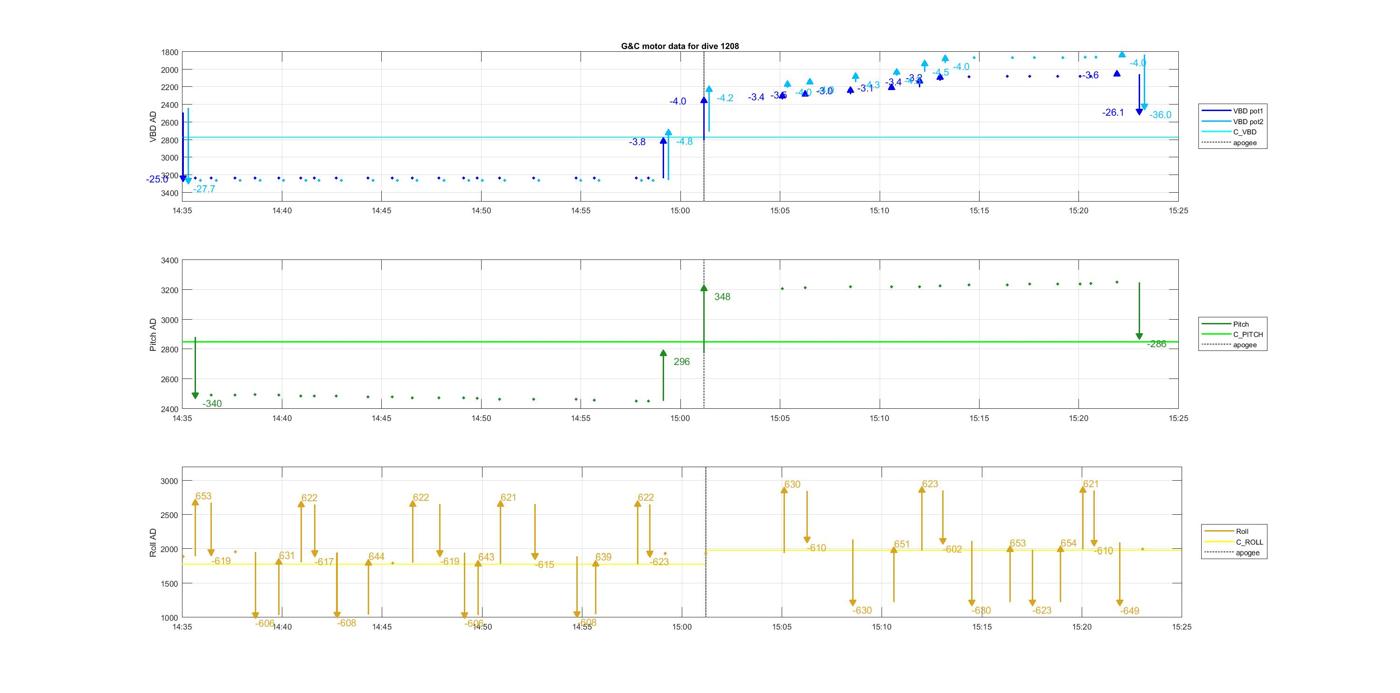This screenshot has width=1400, height=693.
Task: Click the '-286' pitch data label
Action: click(x=1157, y=344)
